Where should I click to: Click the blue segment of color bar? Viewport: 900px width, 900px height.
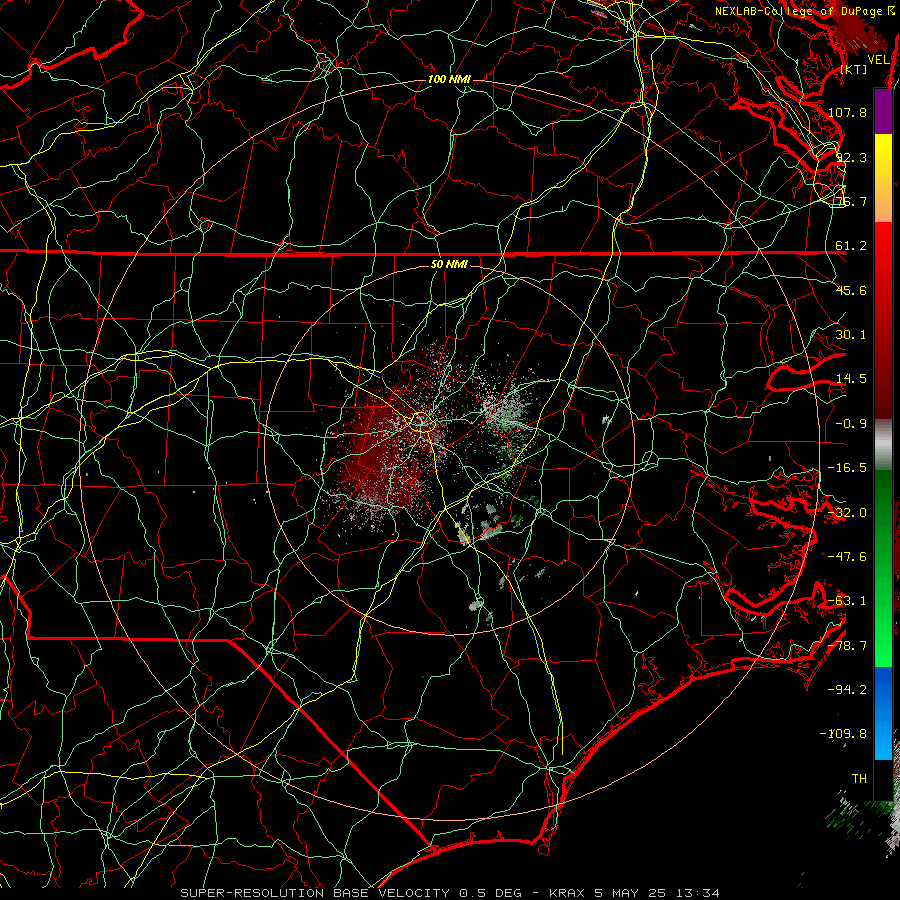pos(883,712)
